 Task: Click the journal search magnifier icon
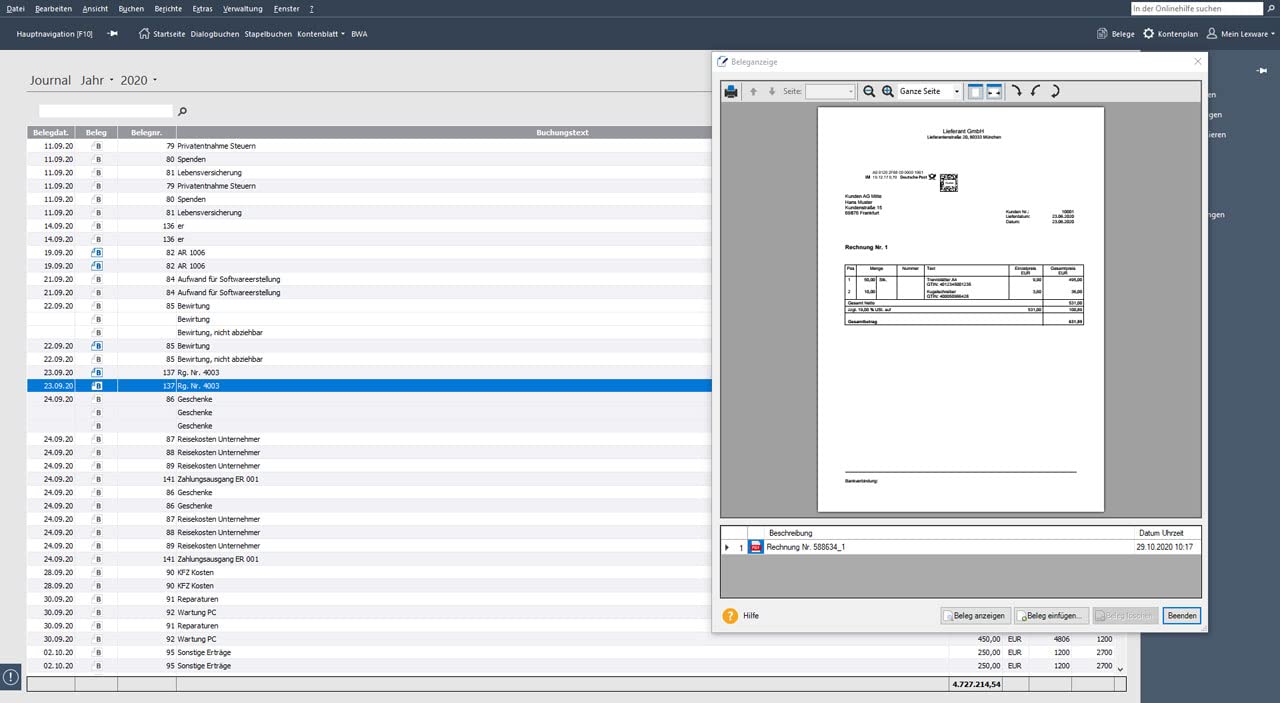tap(182, 111)
